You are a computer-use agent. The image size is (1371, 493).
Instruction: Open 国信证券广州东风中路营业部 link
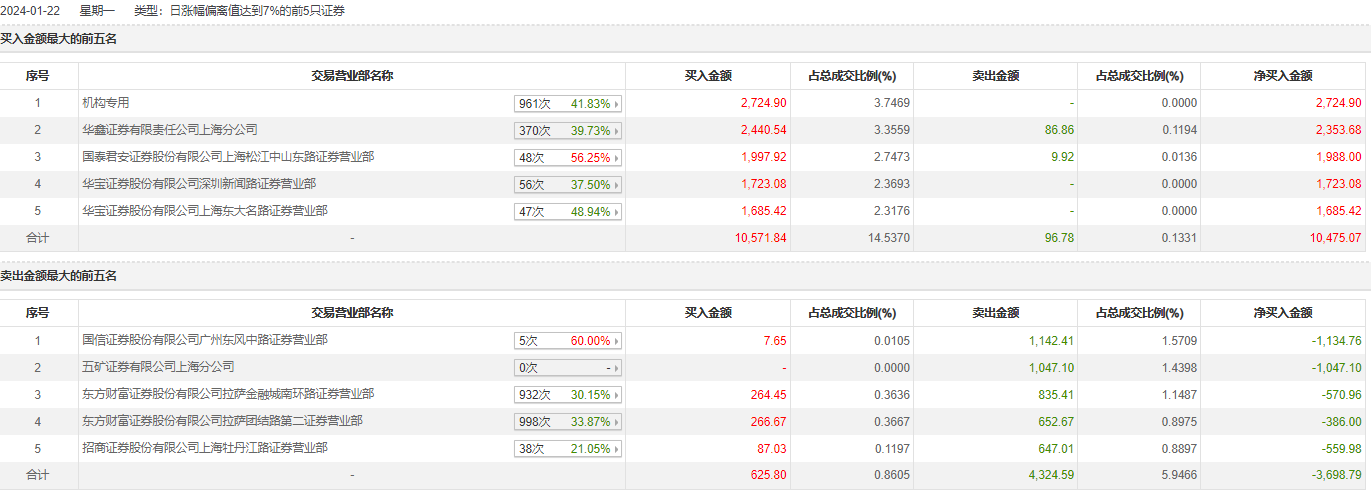pyautogui.click(x=205, y=340)
